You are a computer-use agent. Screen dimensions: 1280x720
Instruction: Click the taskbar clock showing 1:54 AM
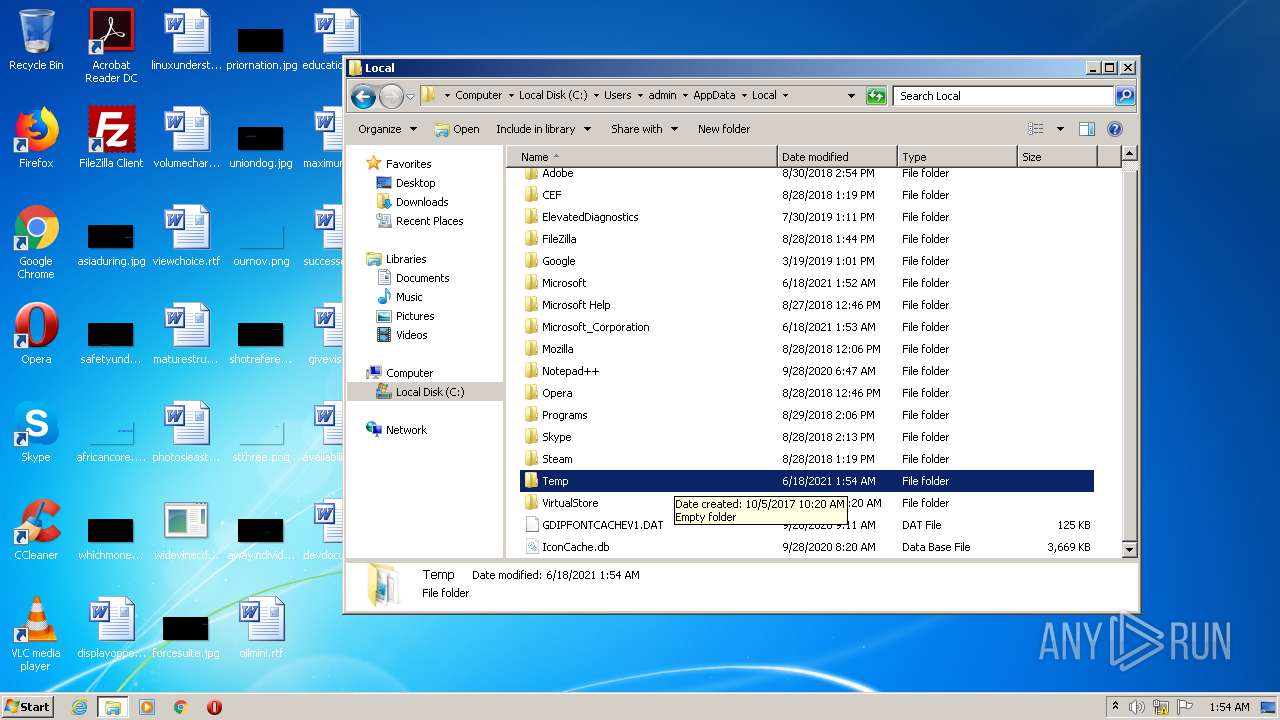pos(1229,707)
